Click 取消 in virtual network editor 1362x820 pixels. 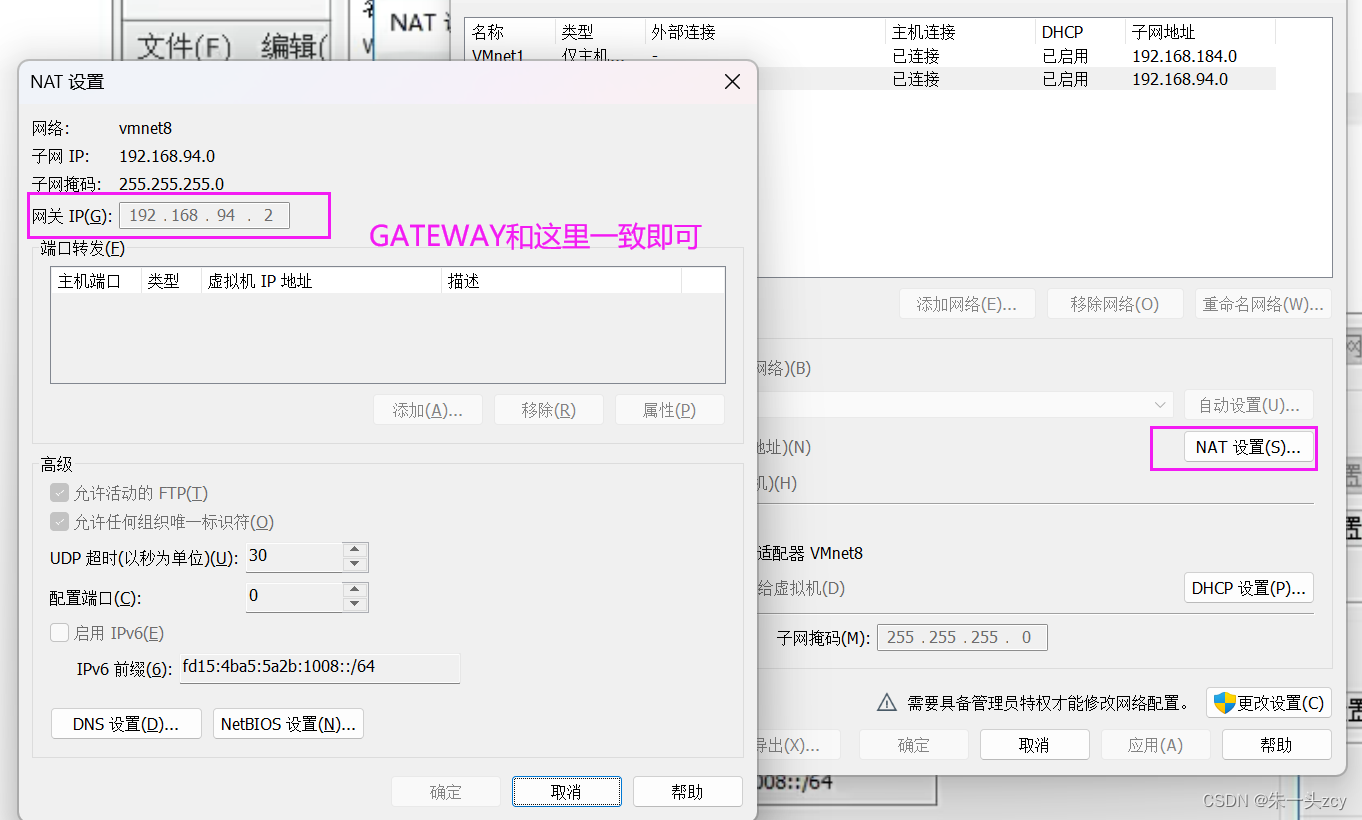click(x=1034, y=745)
